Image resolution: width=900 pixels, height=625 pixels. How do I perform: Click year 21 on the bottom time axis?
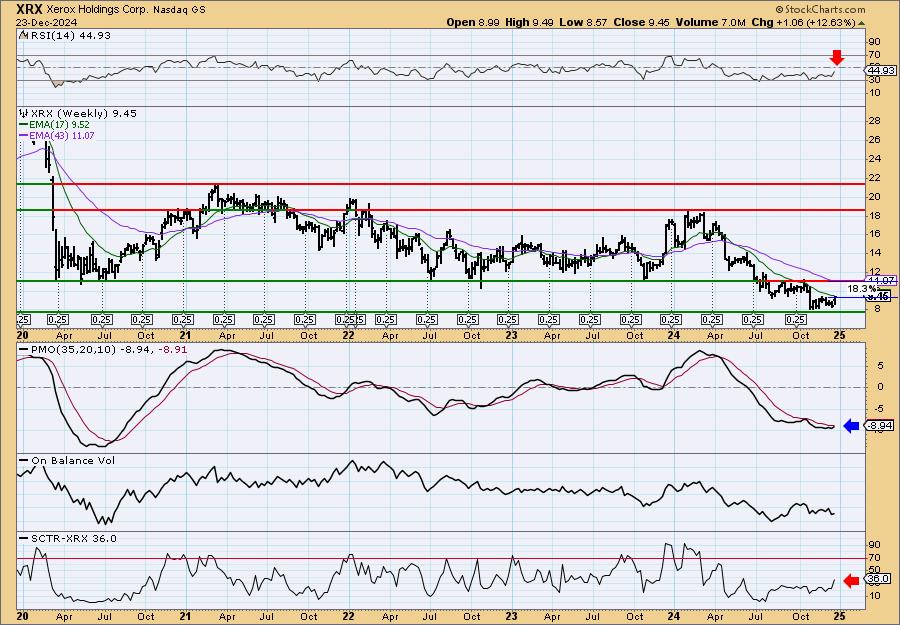click(185, 616)
